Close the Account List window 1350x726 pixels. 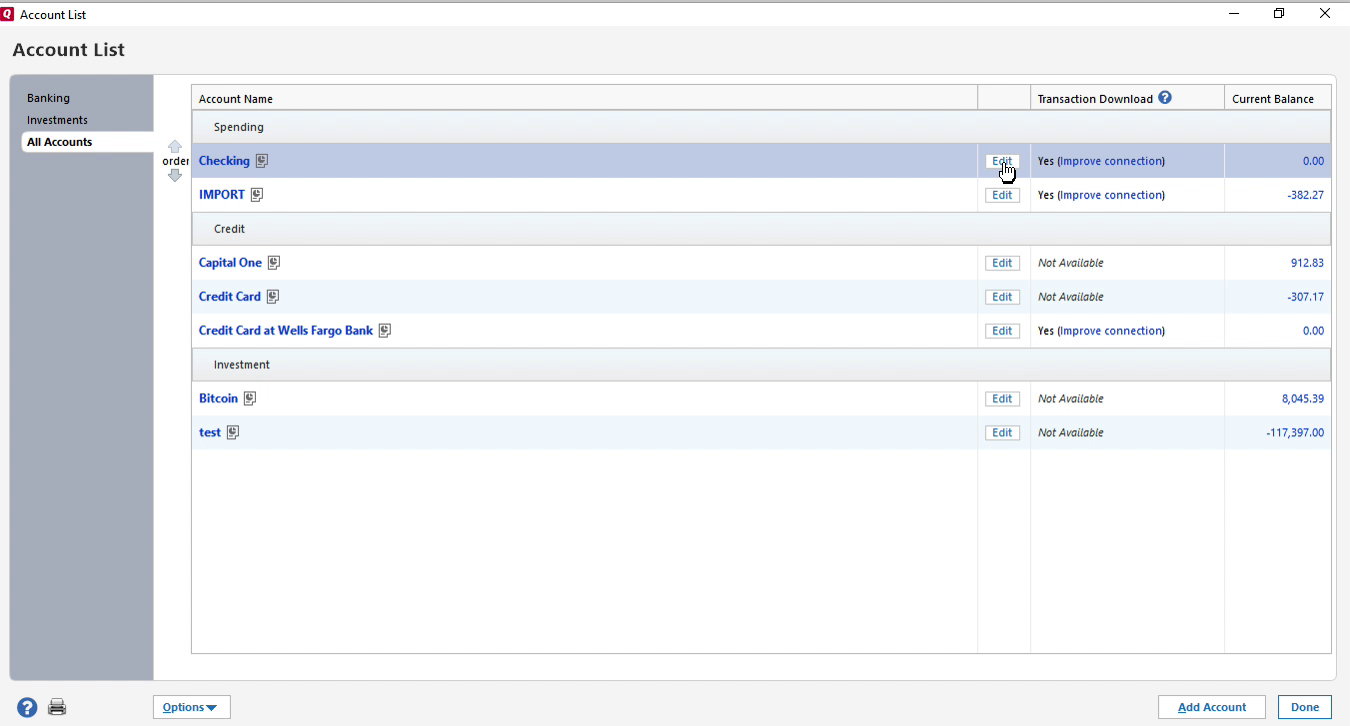(1325, 14)
